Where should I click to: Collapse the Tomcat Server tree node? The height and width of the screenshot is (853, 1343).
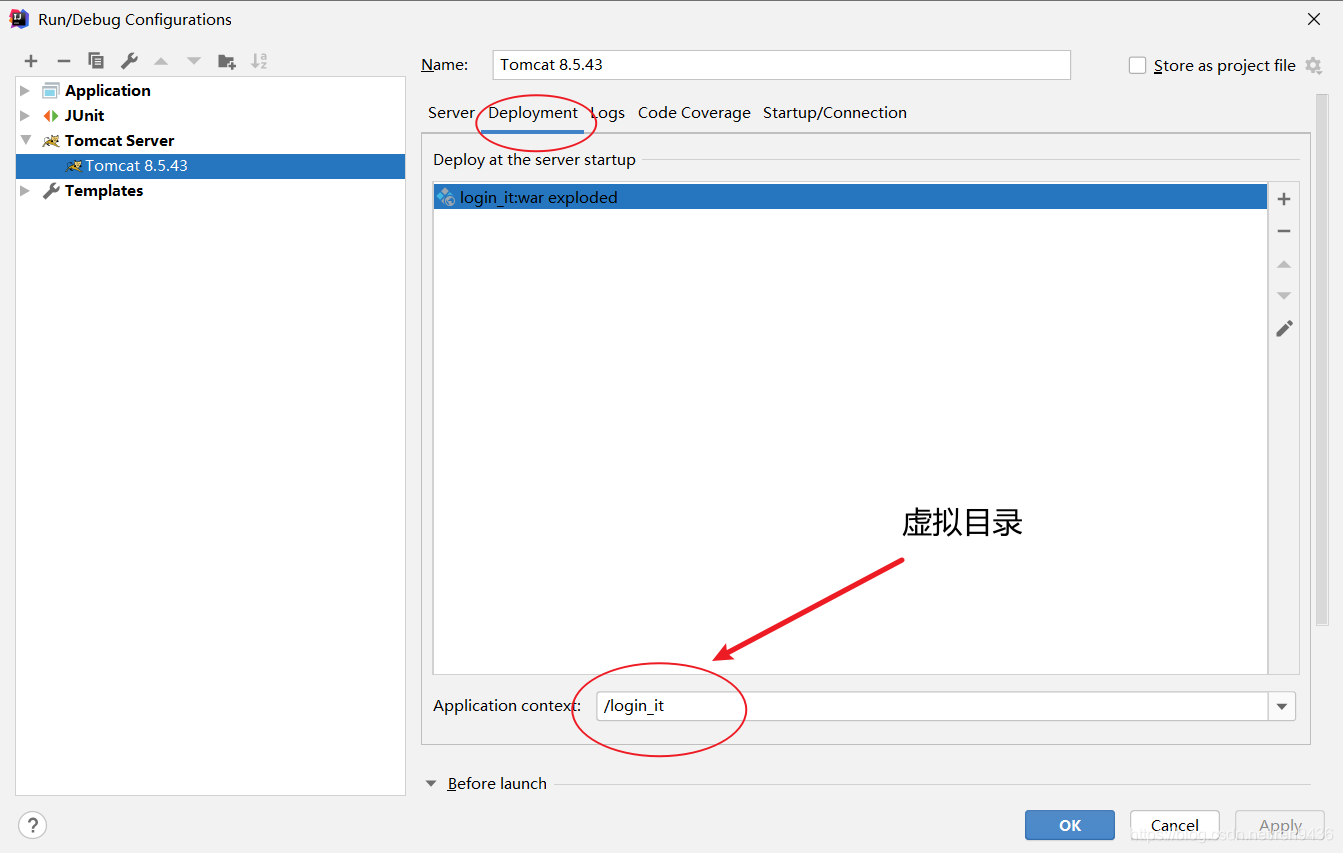[25, 140]
